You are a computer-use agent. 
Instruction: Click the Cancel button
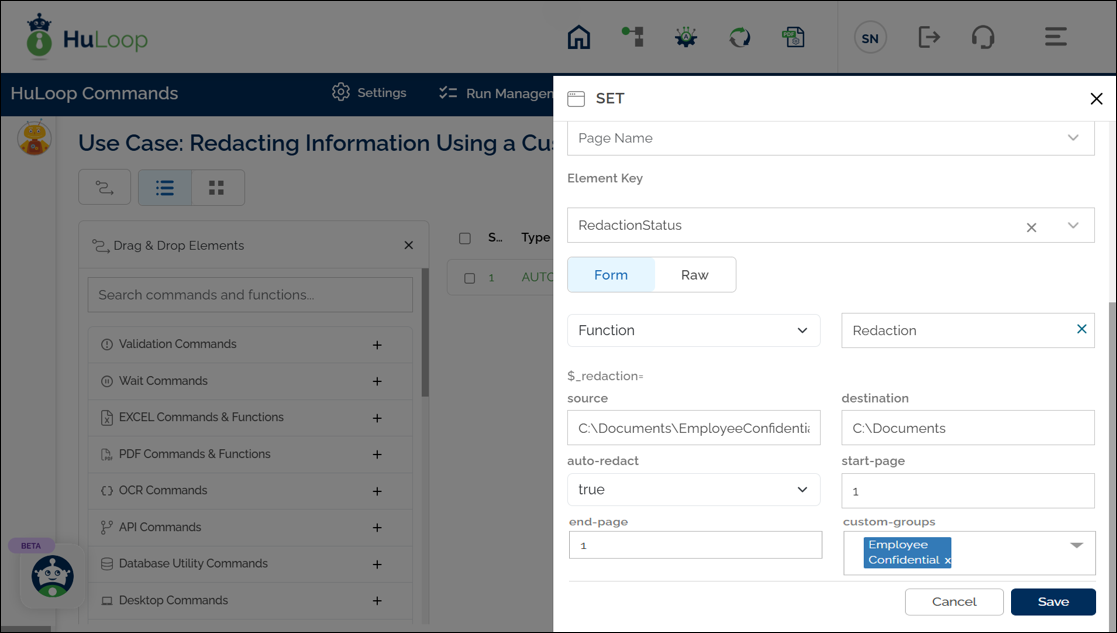(953, 602)
